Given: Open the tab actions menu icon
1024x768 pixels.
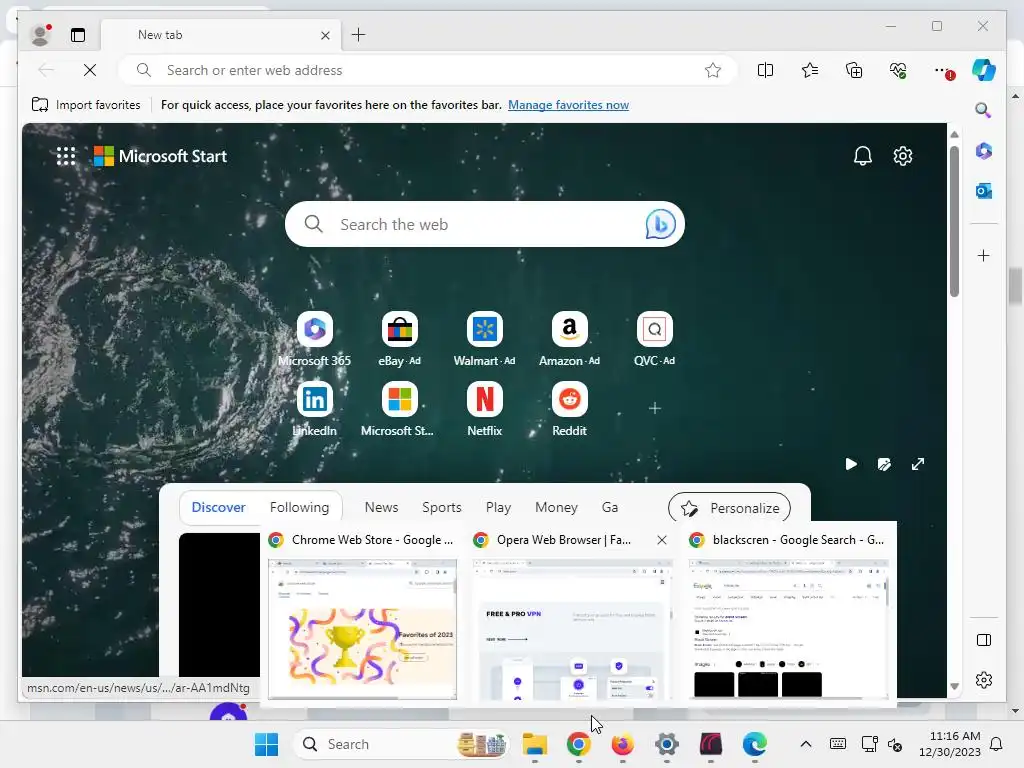Looking at the screenshot, I should [x=78, y=35].
